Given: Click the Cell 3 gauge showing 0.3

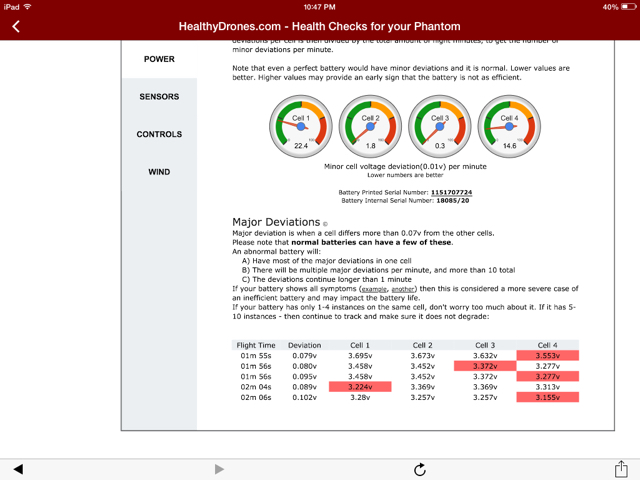Looking at the screenshot, I should pyautogui.click(x=440, y=127).
